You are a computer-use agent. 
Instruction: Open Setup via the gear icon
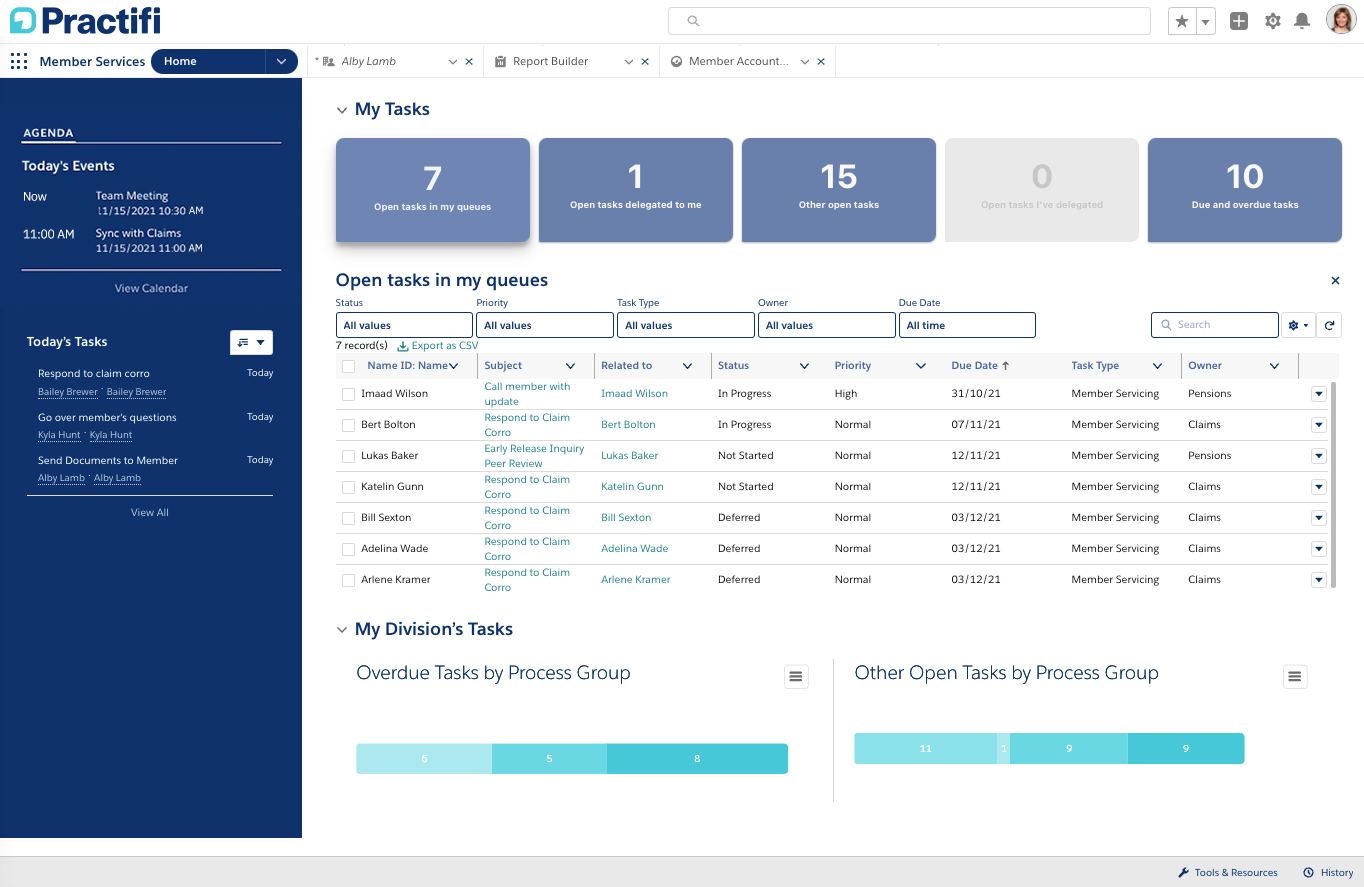pyautogui.click(x=1272, y=20)
